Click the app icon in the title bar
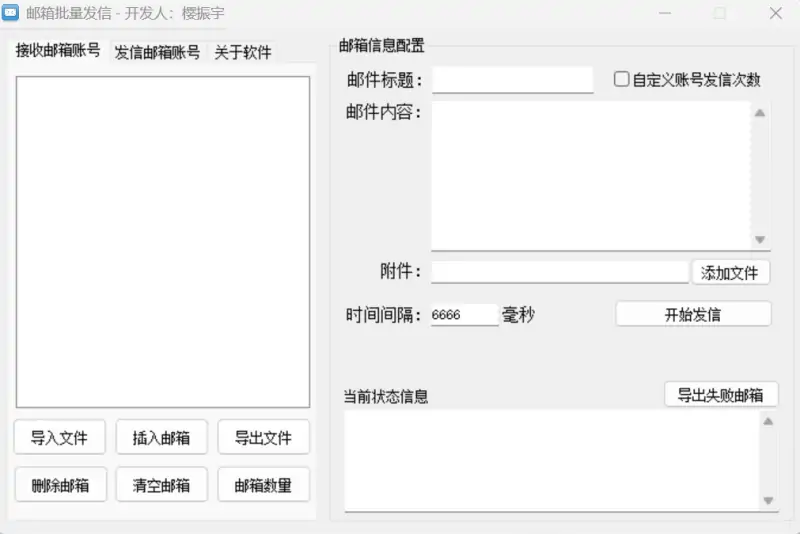The height and width of the screenshot is (534, 800). click(x=11, y=14)
